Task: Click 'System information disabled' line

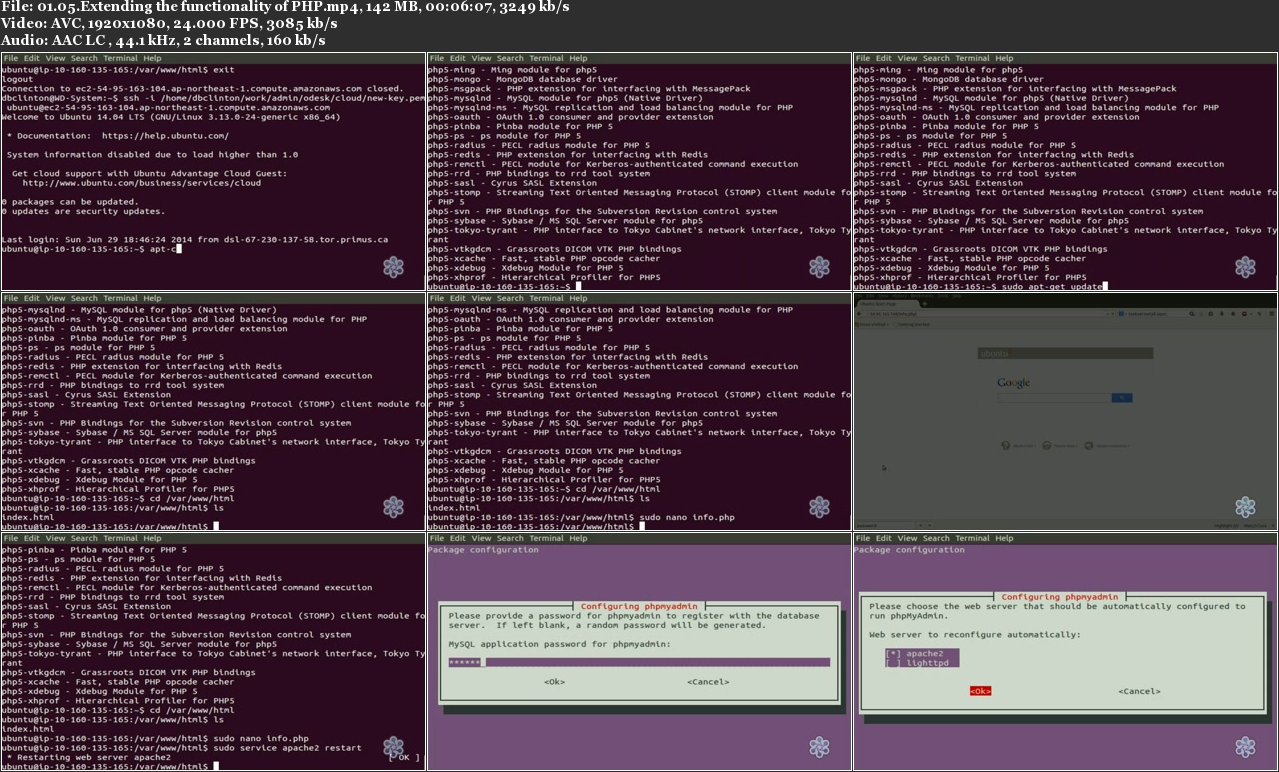Action: pos(152,155)
